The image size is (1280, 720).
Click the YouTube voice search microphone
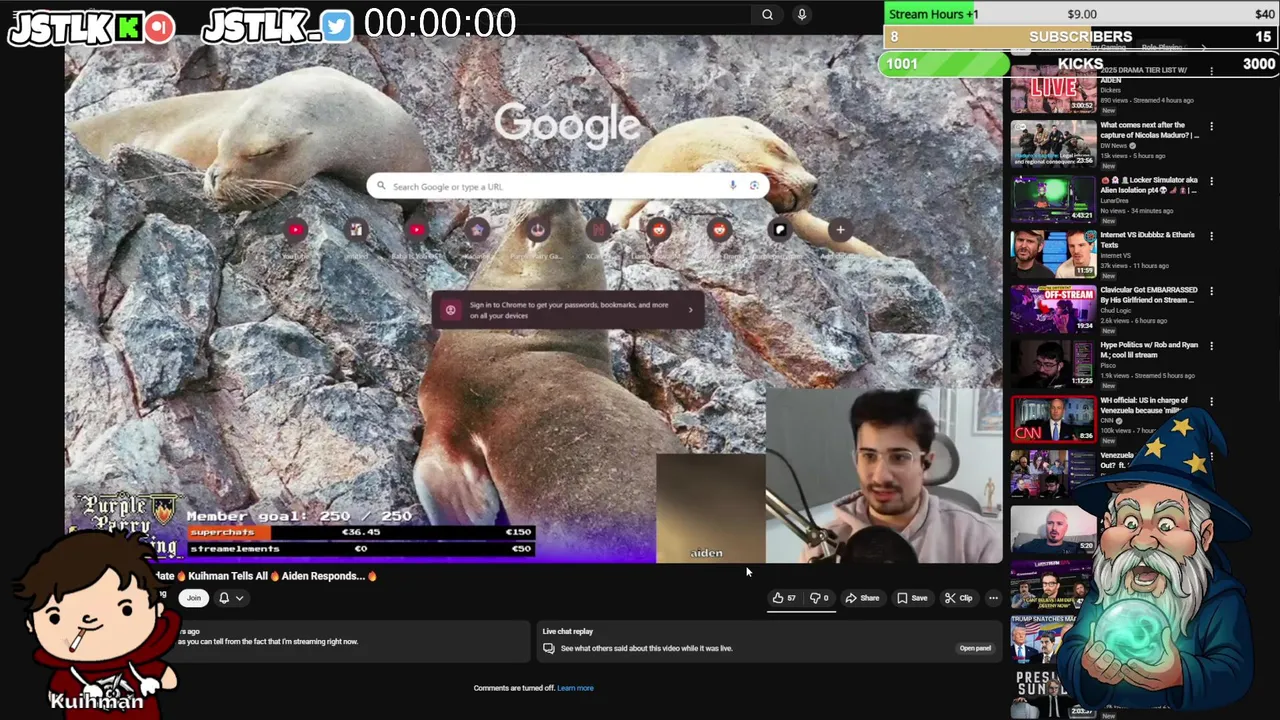(801, 15)
